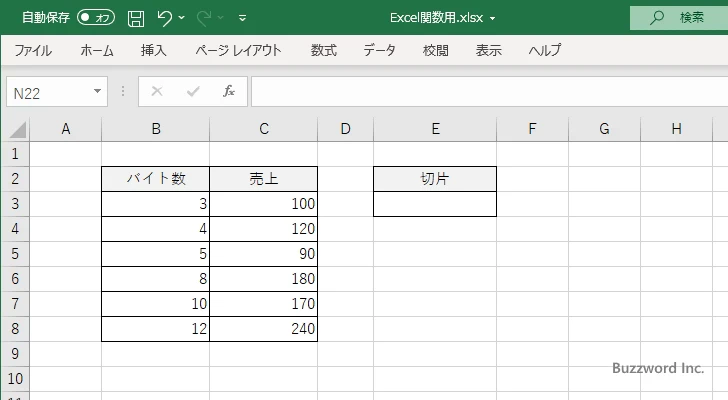Viewport: 728px width, 400px height.
Task: Click the formula bar options dots handle
Action: pos(123,91)
